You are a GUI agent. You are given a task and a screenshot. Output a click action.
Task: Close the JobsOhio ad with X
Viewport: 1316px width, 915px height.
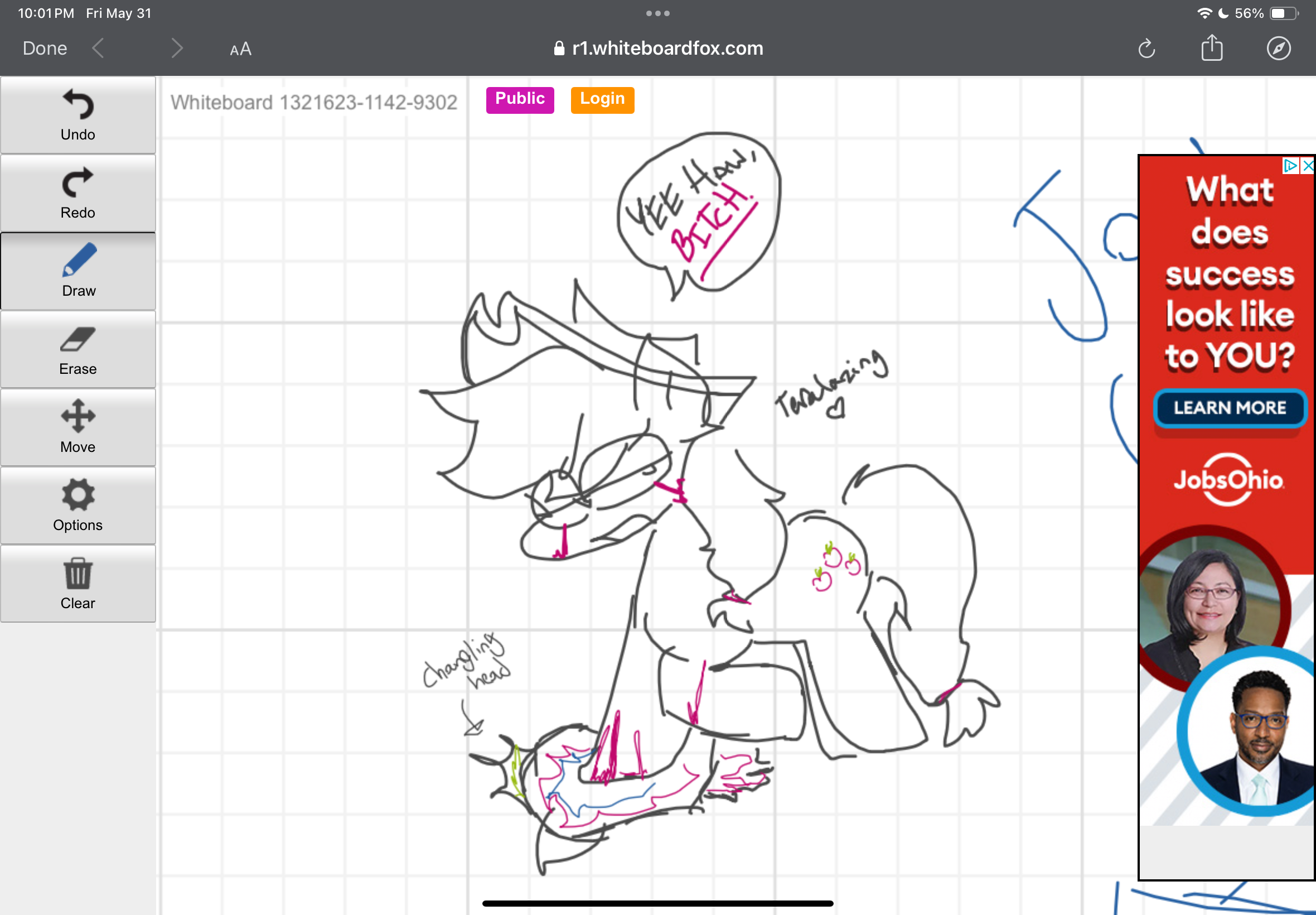coord(1308,166)
